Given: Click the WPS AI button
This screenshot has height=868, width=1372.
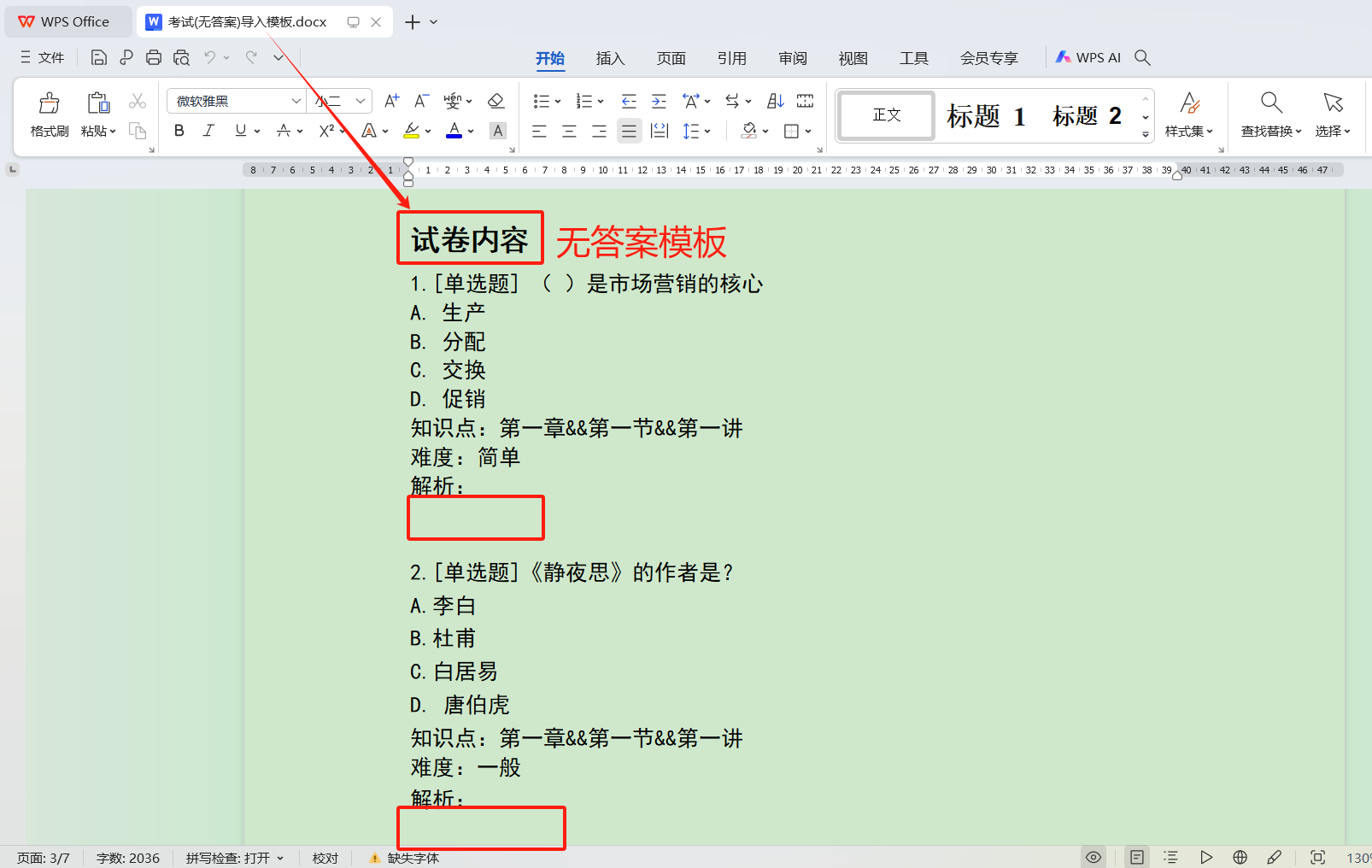Looking at the screenshot, I should click(x=1088, y=58).
